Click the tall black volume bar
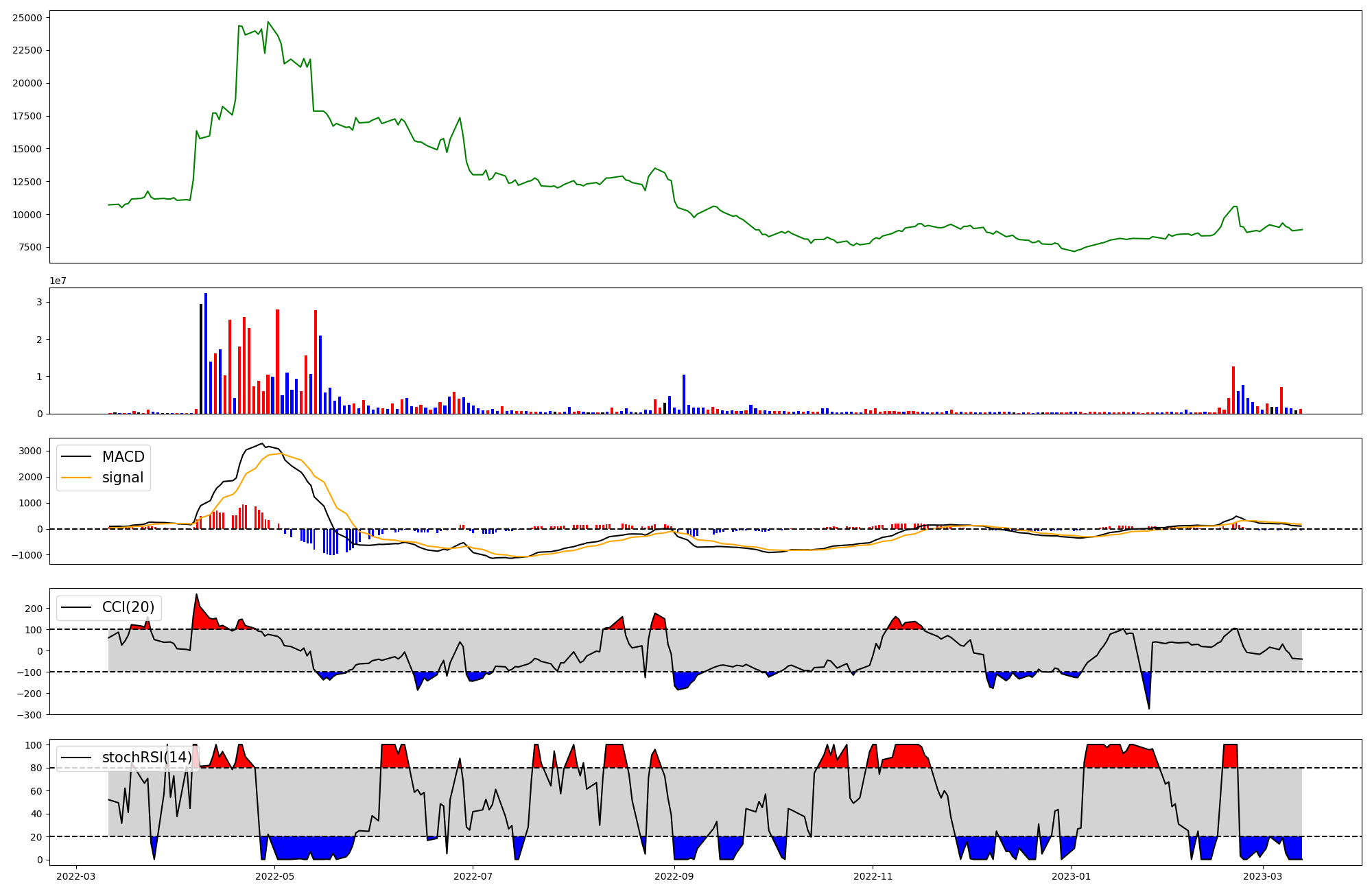1372x892 pixels. tap(201, 359)
